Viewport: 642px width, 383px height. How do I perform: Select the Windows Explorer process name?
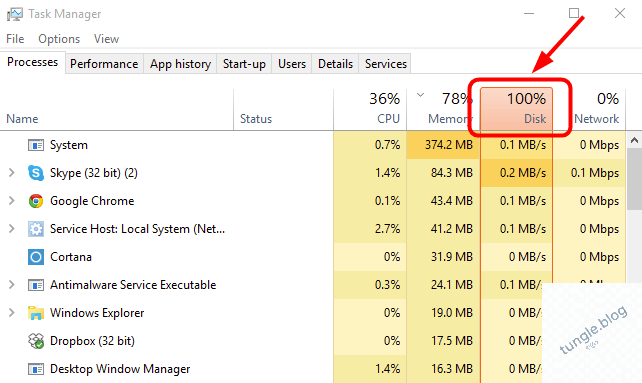click(x=97, y=313)
